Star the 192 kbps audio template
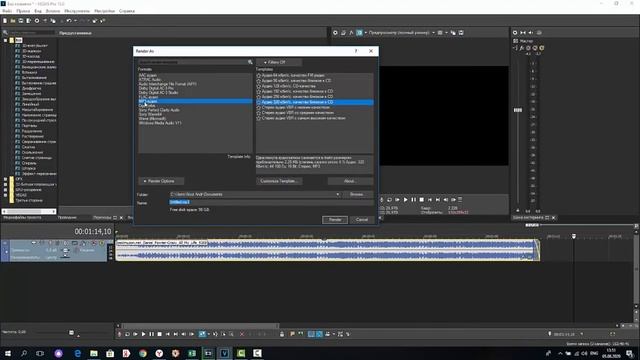Image resolution: width=640 pixels, height=360 pixels. pos(258,91)
